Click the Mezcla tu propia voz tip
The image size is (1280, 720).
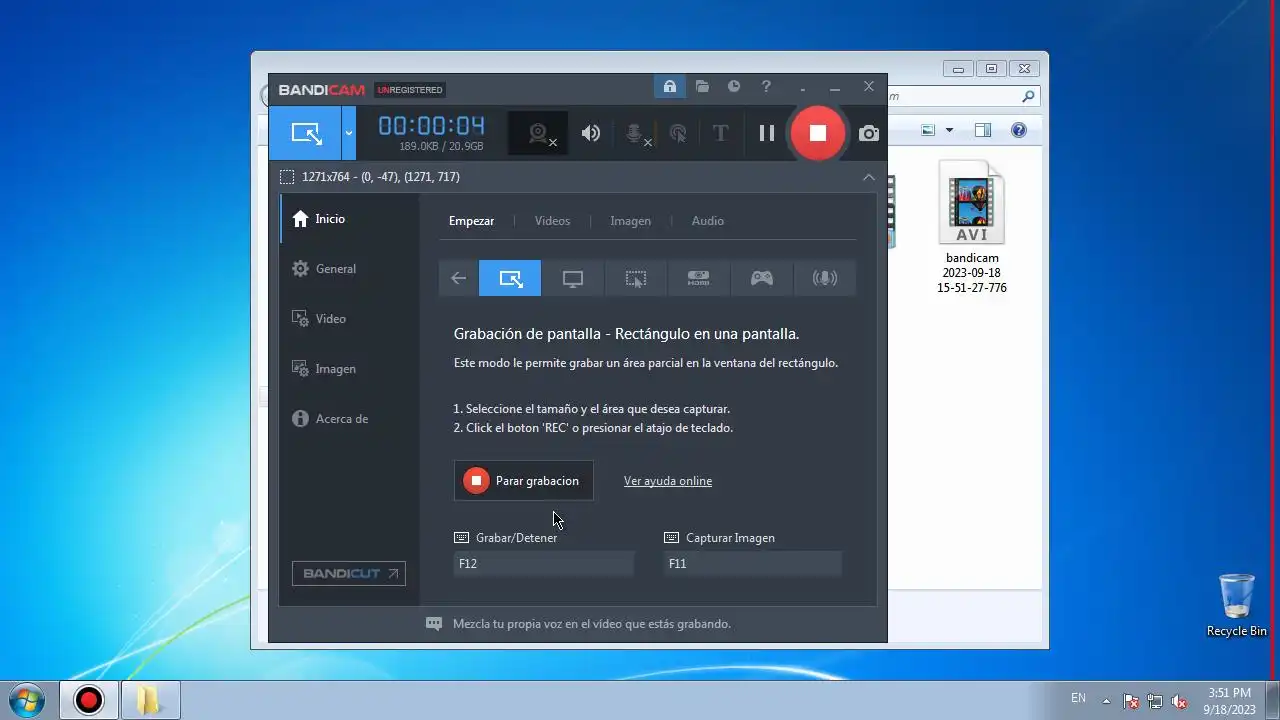tap(592, 624)
